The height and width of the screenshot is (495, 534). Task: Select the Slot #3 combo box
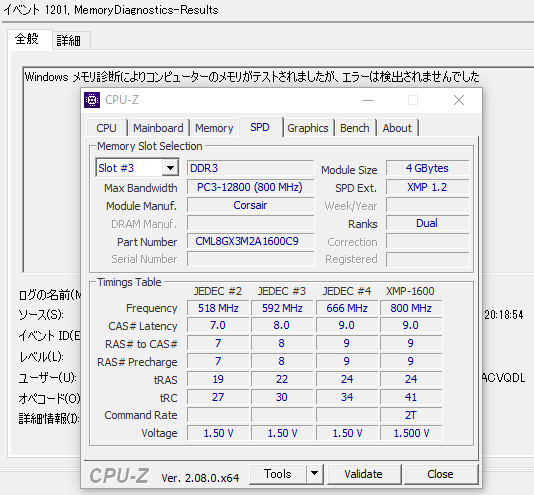point(137,168)
